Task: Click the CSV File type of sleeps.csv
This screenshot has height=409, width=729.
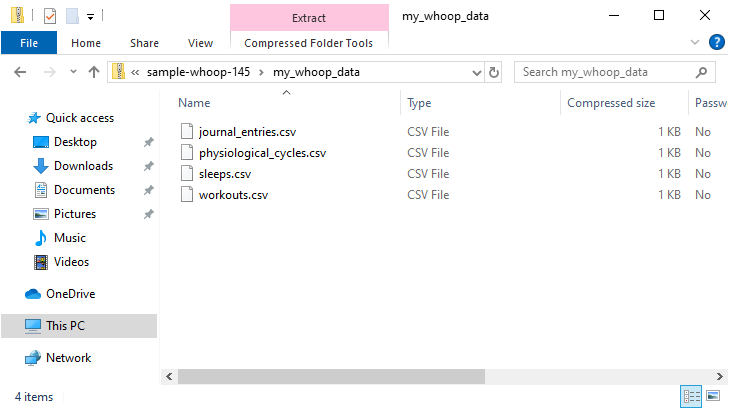Action: point(428,174)
